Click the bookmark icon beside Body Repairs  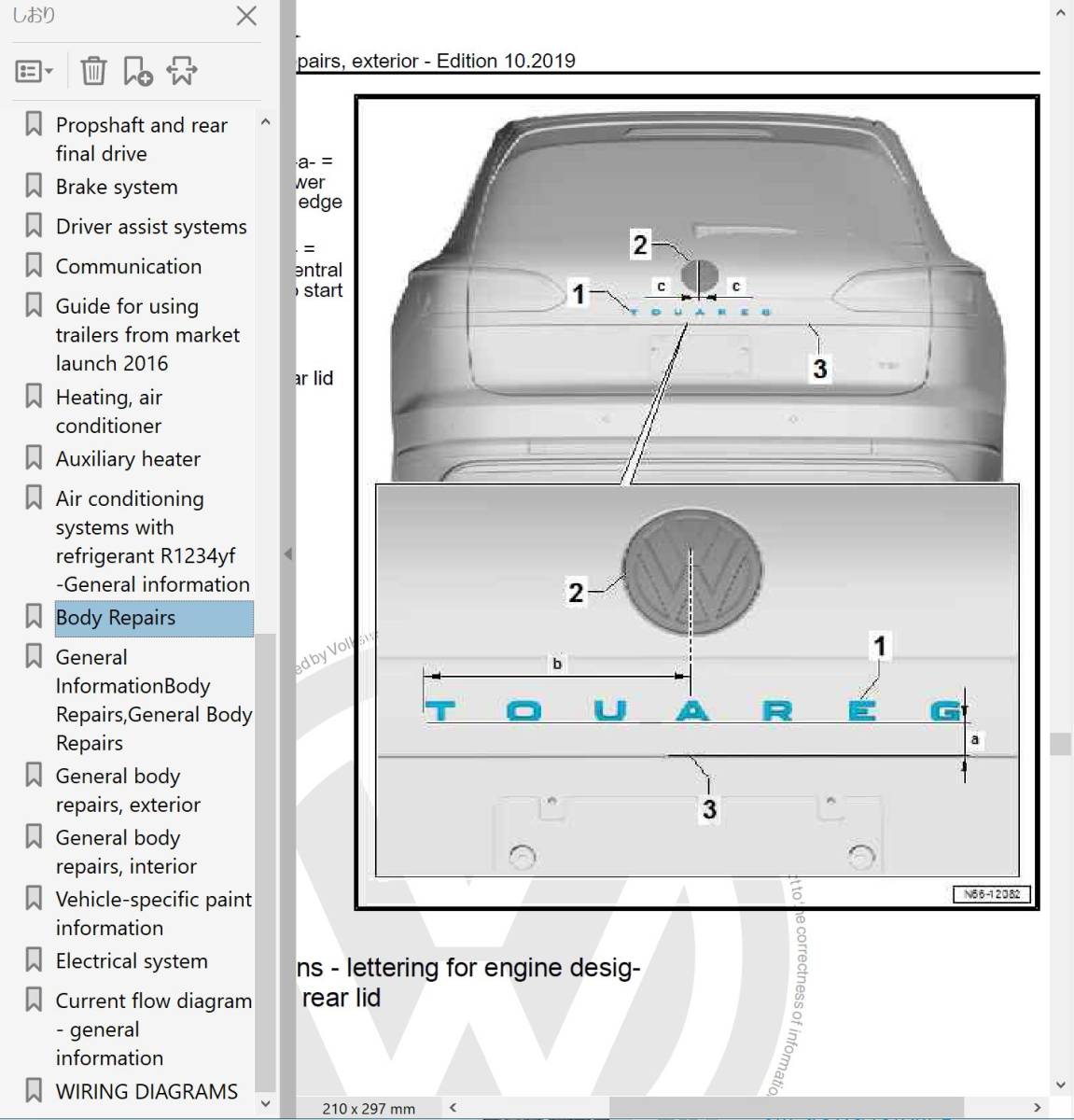point(34,616)
